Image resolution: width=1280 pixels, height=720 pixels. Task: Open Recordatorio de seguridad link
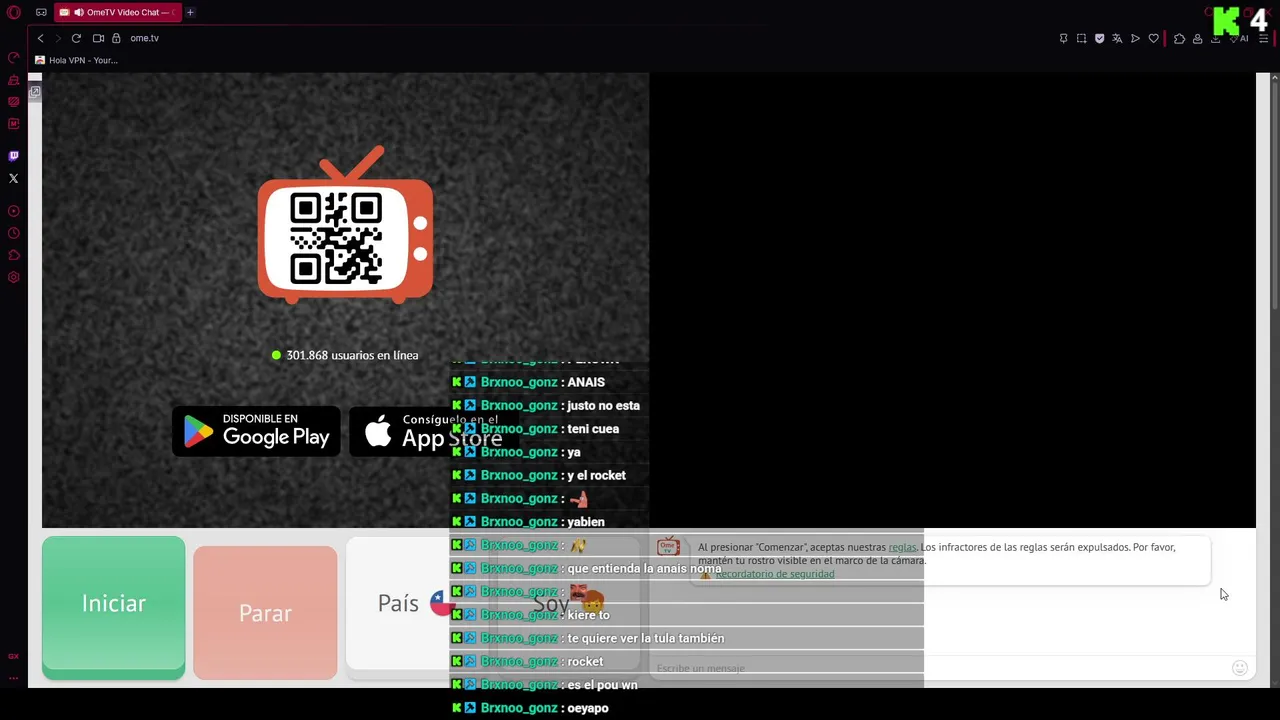[774, 574]
